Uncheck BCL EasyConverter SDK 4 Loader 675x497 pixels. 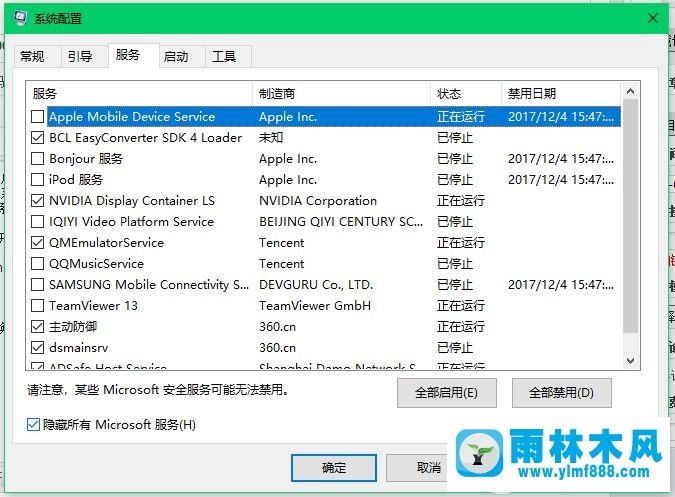coord(37,138)
